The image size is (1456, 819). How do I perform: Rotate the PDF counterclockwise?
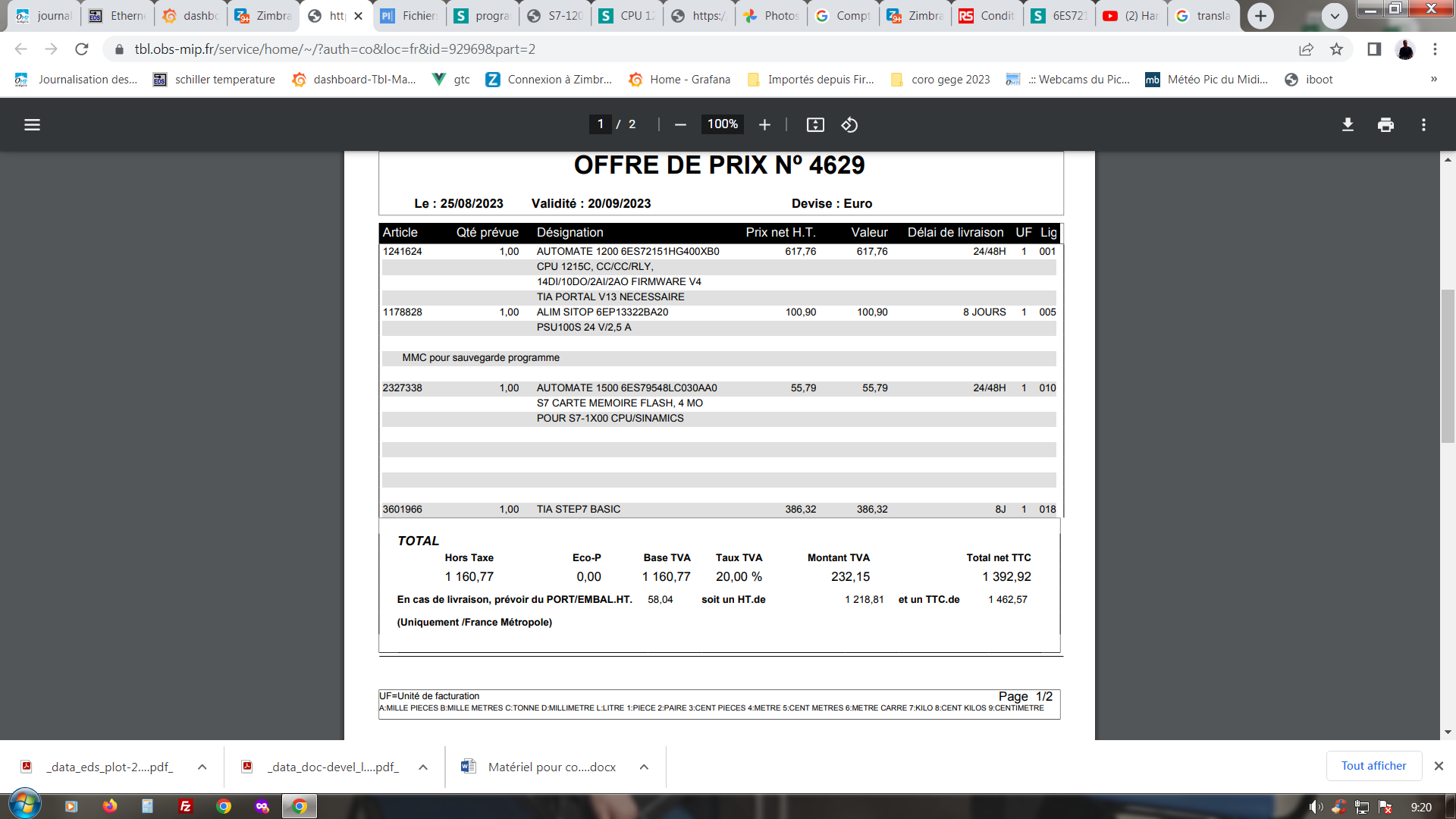pos(849,124)
